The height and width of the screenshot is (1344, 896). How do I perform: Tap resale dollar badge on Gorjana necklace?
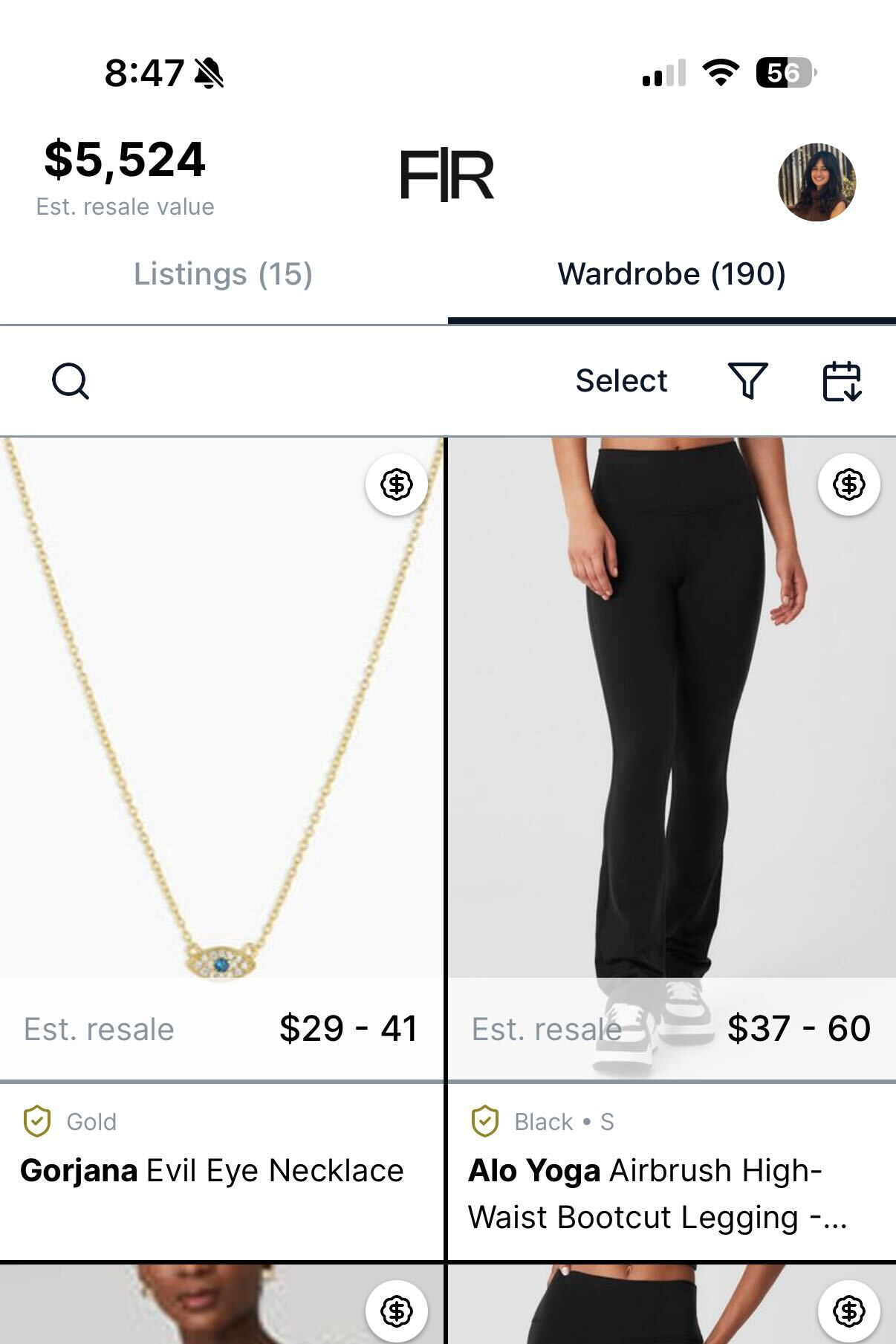click(x=397, y=484)
